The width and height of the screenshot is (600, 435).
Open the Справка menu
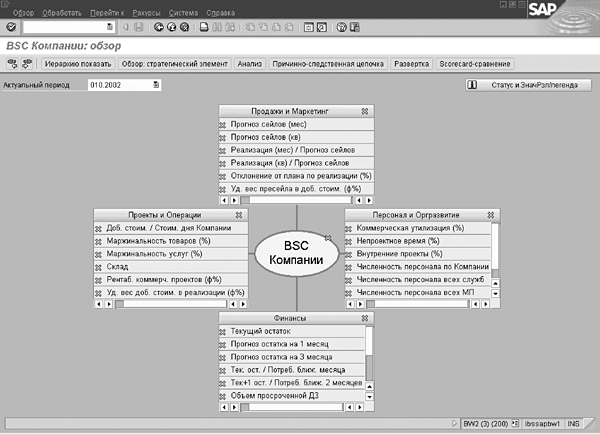pos(221,13)
